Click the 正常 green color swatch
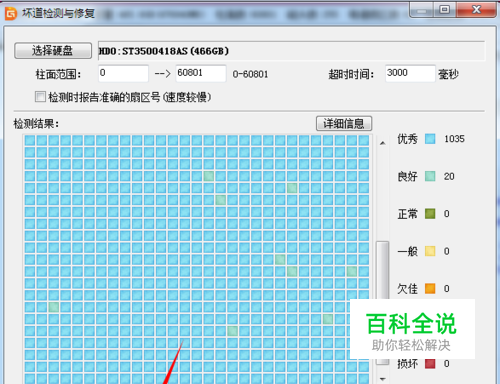The height and width of the screenshot is (384, 500). point(430,214)
